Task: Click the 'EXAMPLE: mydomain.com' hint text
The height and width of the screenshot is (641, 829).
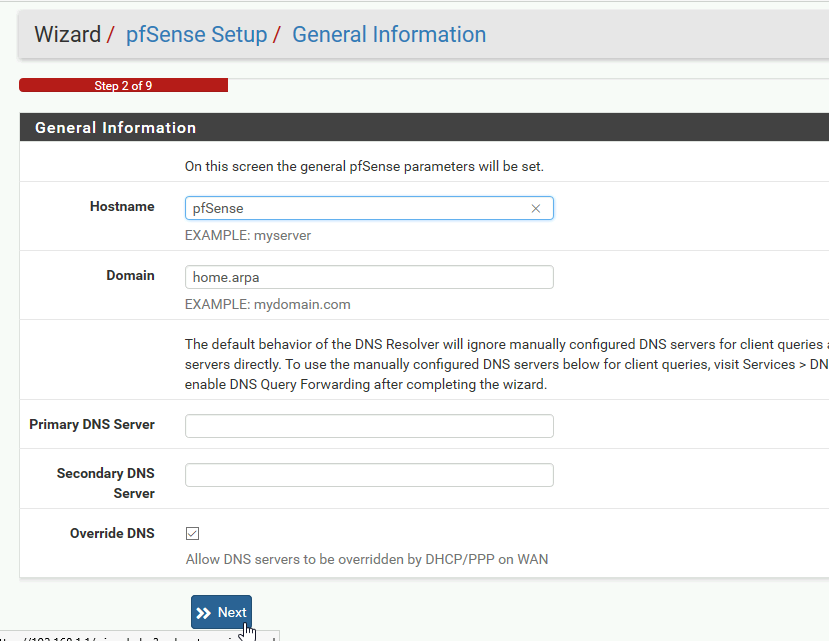Action: click(268, 305)
